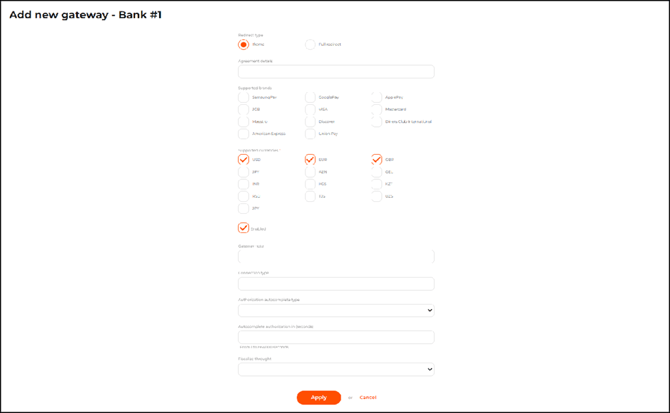The height and width of the screenshot is (413, 670).
Task: Check the JCB brand checkbox
Action: [x=243, y=109]
